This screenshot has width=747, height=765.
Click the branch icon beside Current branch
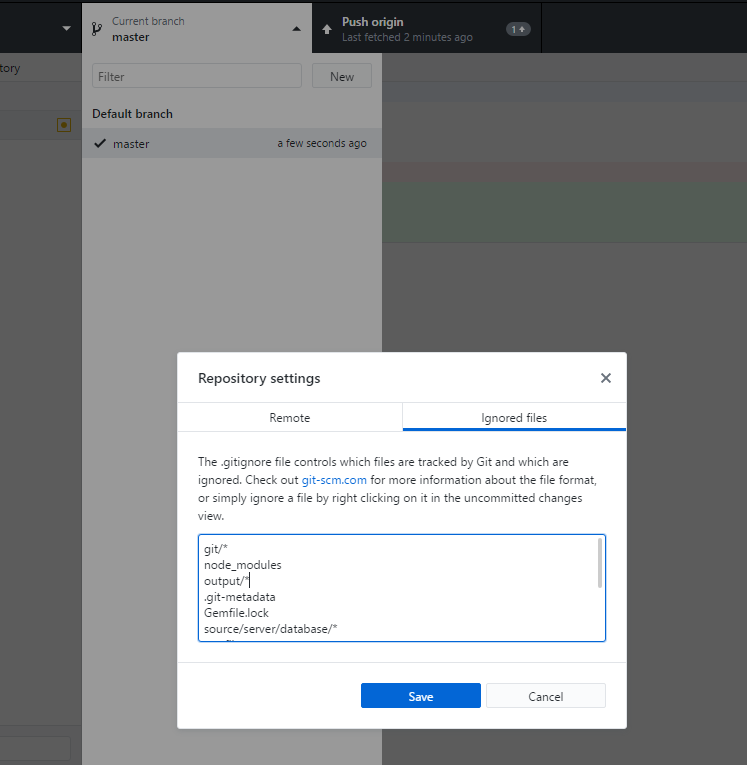click(x=97, y=29)
